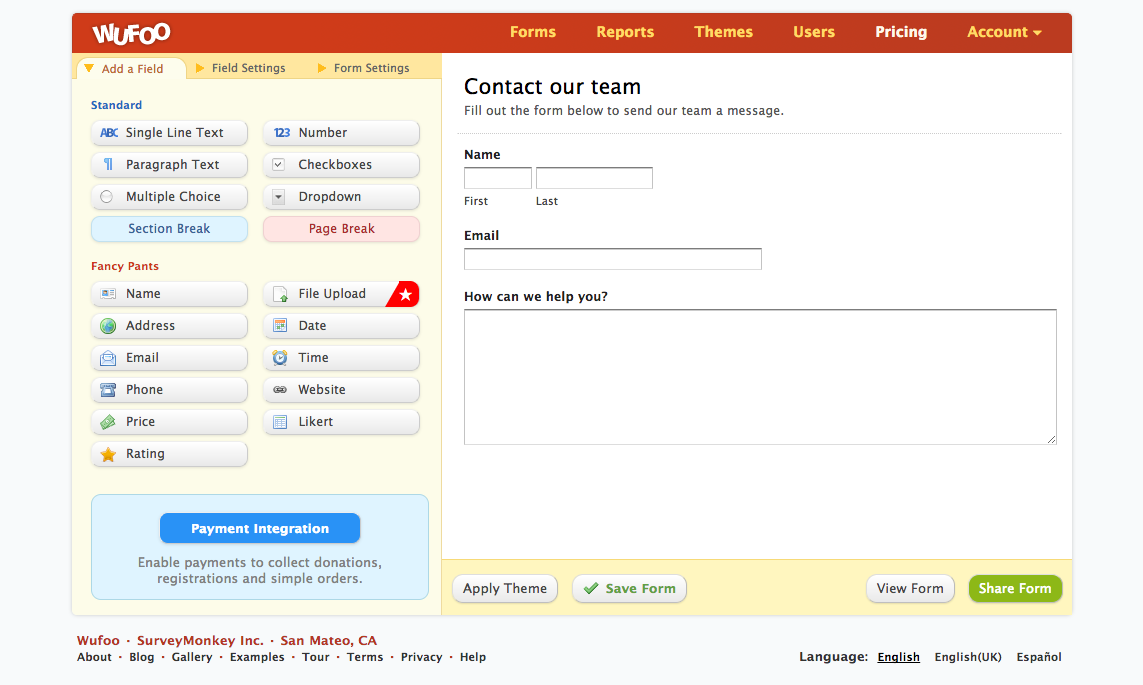Click the Address globe icon

pos(108,326)
